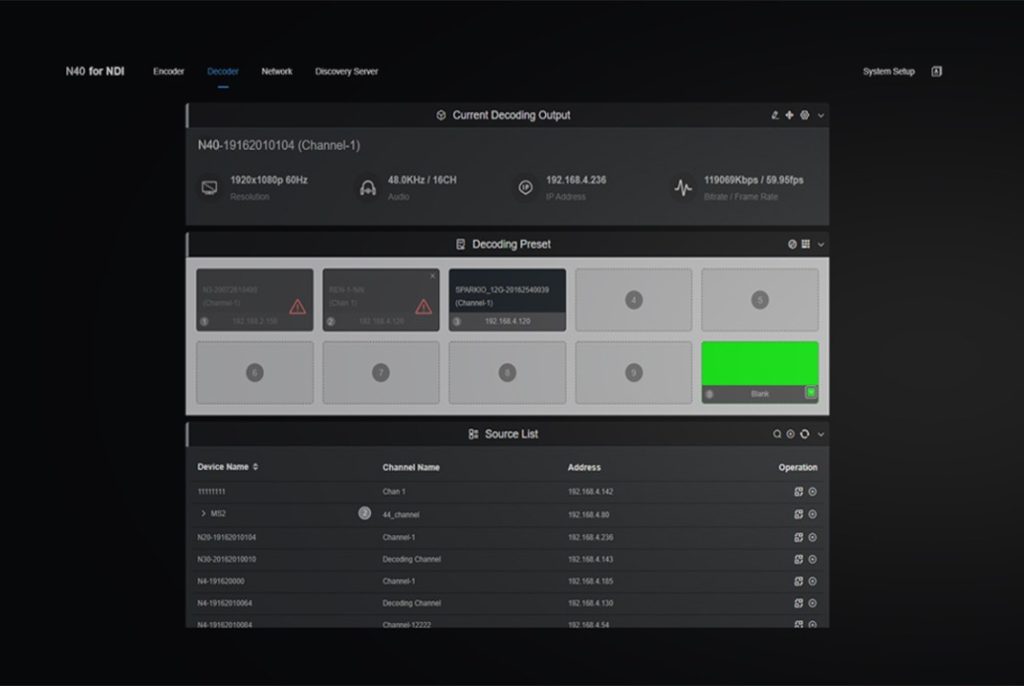Collapse the Decoding Preset panel

point(821,244)
